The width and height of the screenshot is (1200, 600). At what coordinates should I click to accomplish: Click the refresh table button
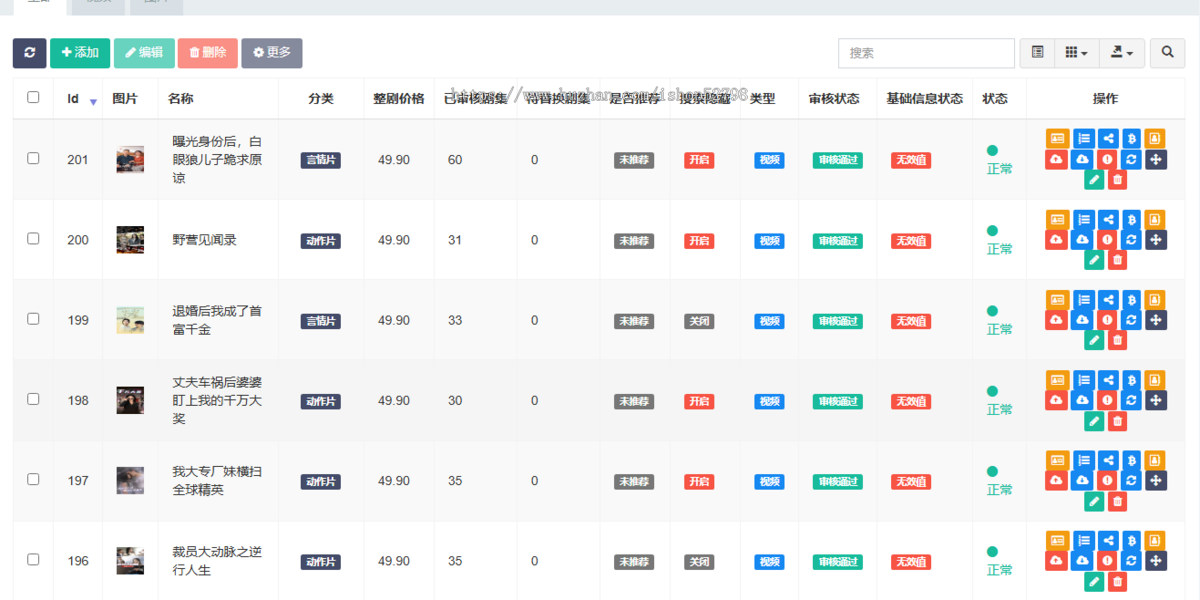29,53
